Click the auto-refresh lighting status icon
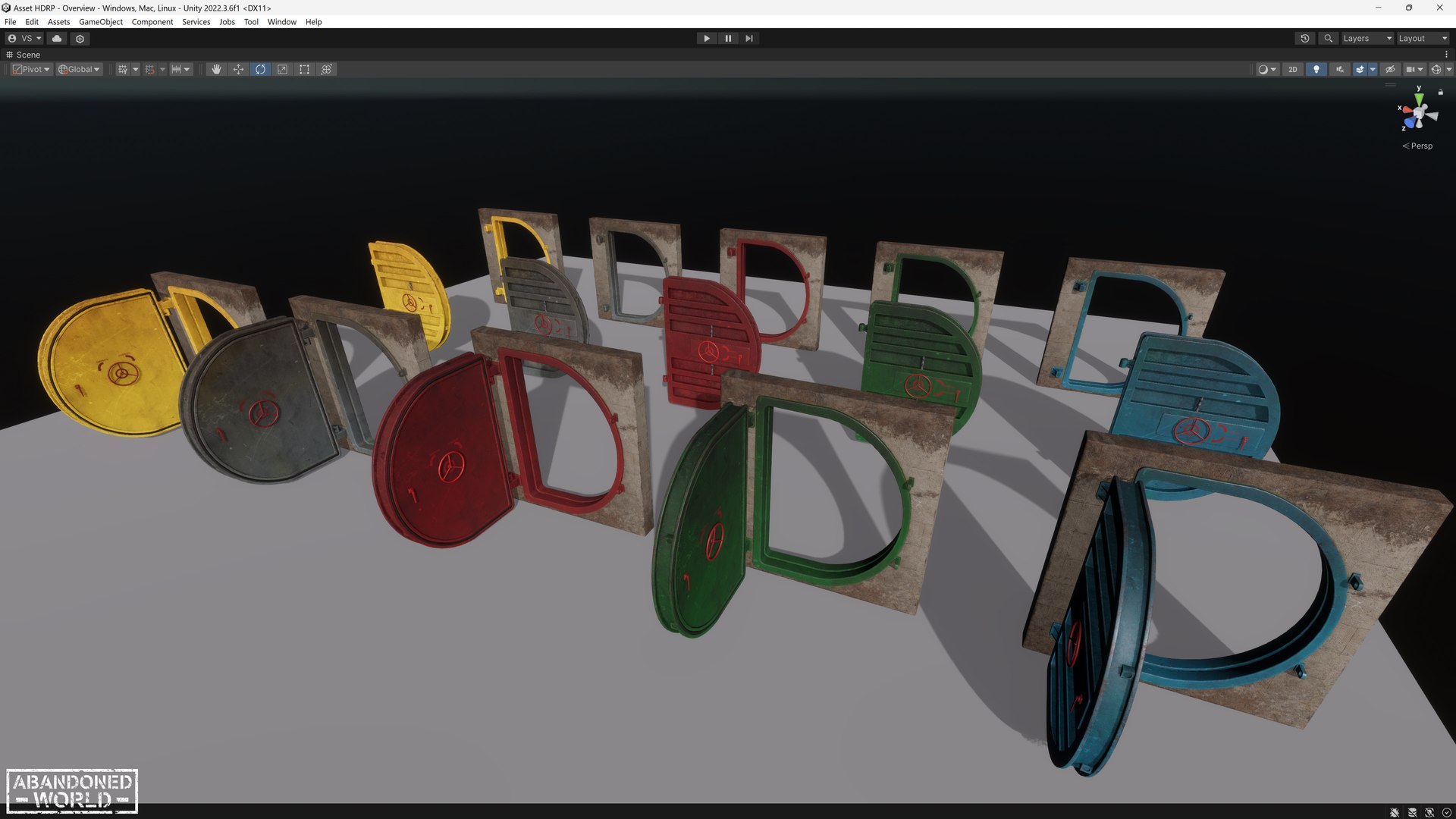Viewport: 1456px width, 819px height. point(1429,812)
